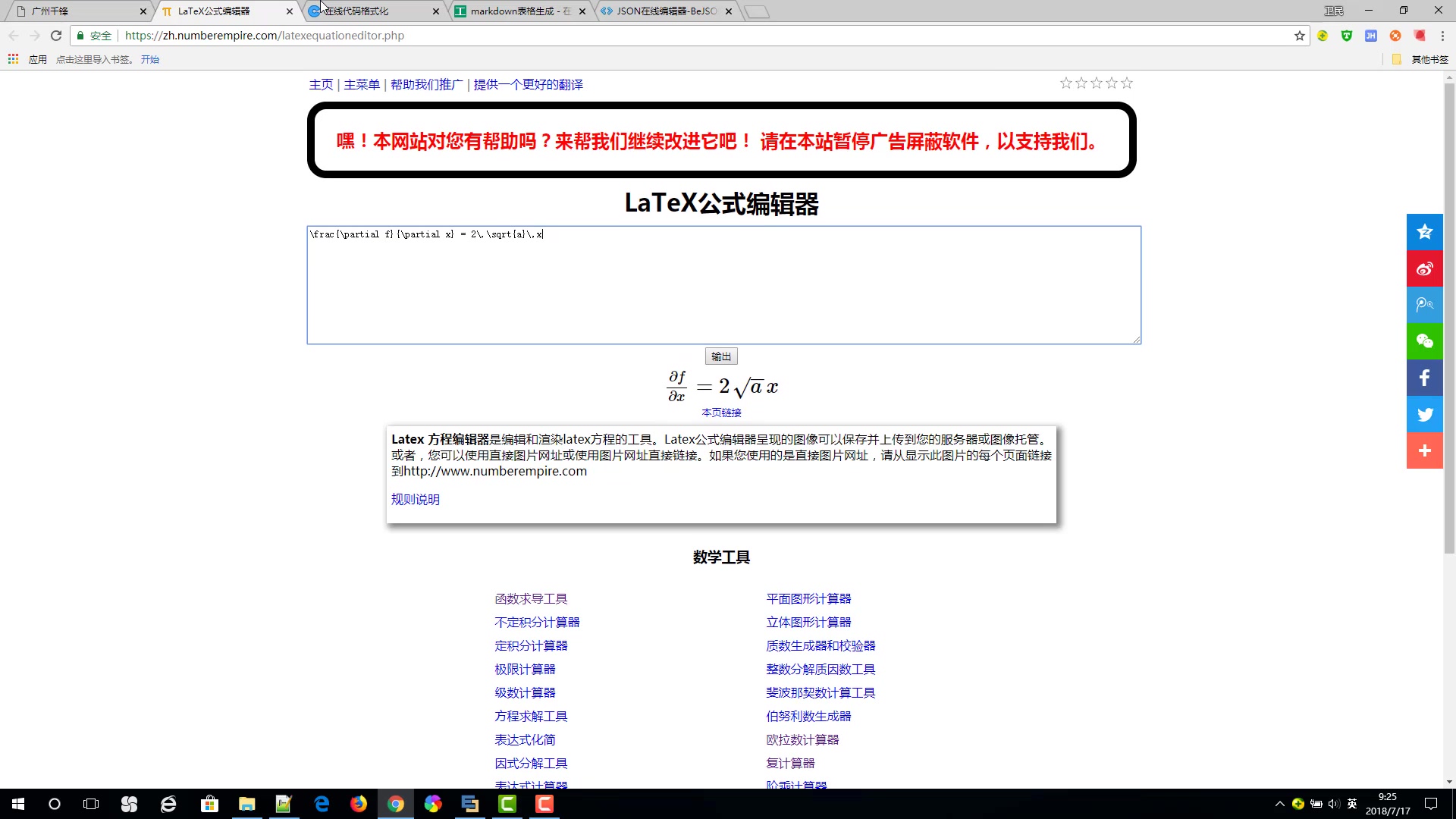Click the Weibo share icon in sidebar

point(1424,268)
